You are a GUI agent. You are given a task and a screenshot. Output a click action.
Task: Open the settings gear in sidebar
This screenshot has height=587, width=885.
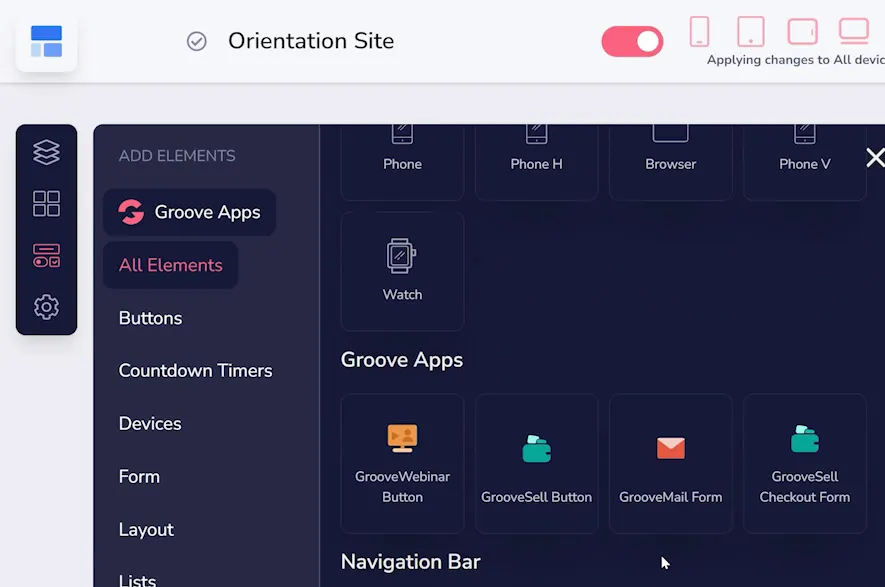46,307
